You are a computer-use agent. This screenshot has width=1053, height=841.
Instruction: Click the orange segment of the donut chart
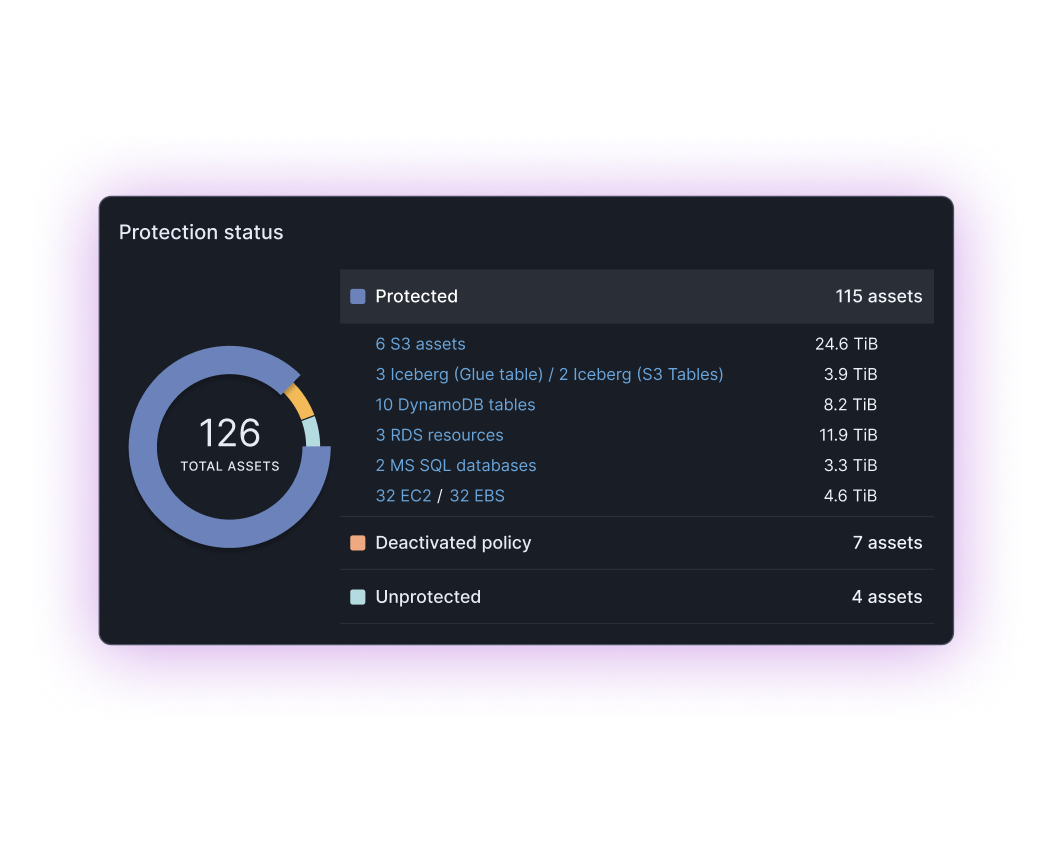click(x=298, y=401)
